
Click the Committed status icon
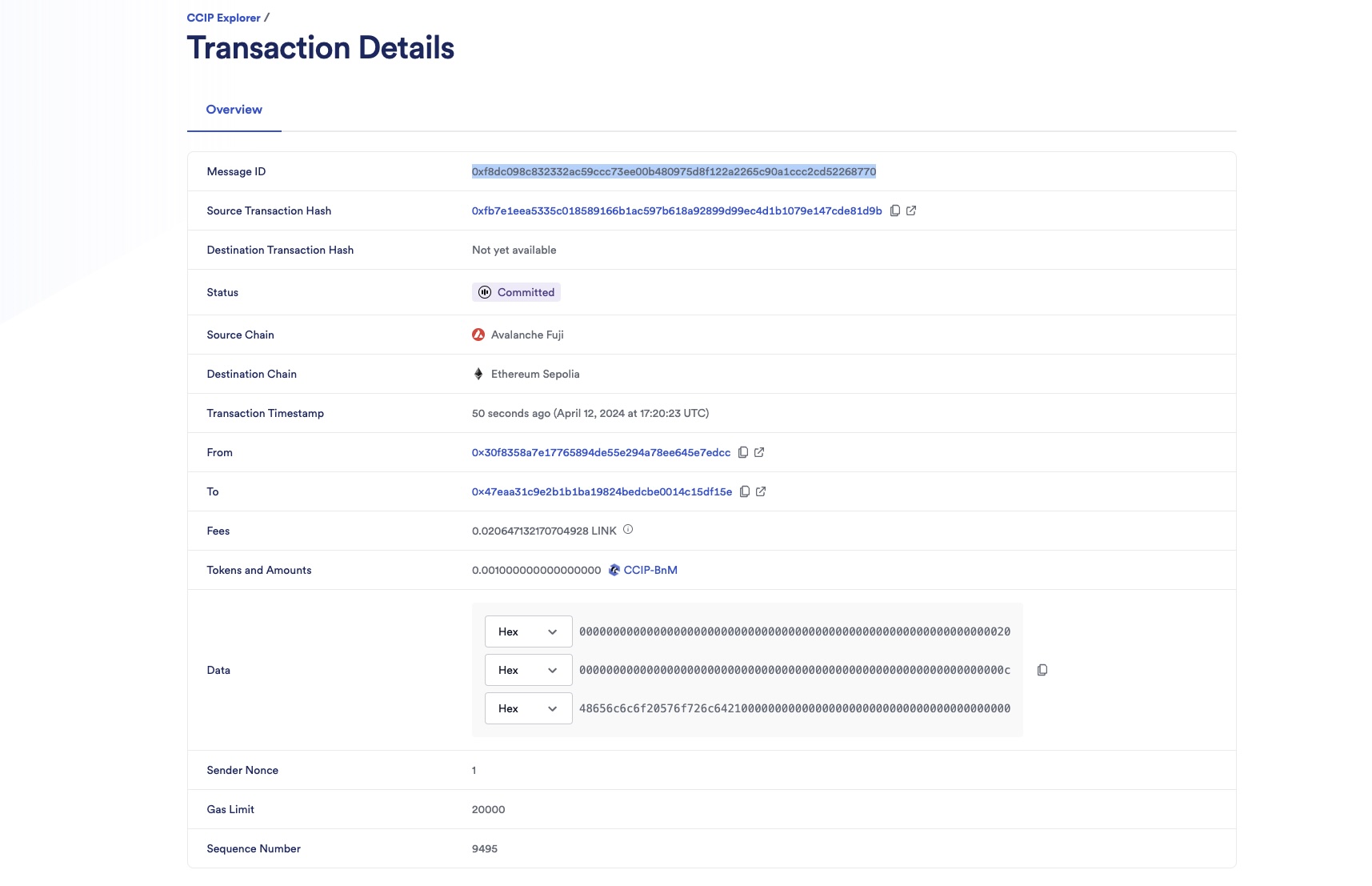click(484, 292)
